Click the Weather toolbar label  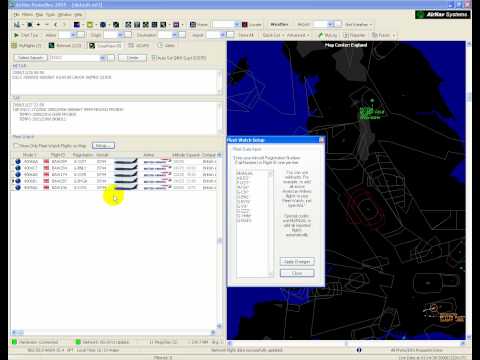pos(279,25)
